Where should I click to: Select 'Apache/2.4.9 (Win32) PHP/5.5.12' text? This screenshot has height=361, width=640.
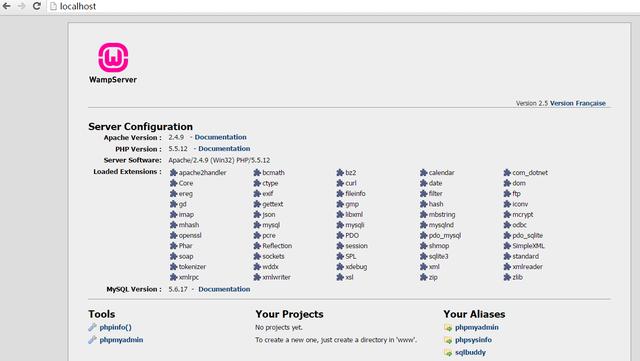219,160
